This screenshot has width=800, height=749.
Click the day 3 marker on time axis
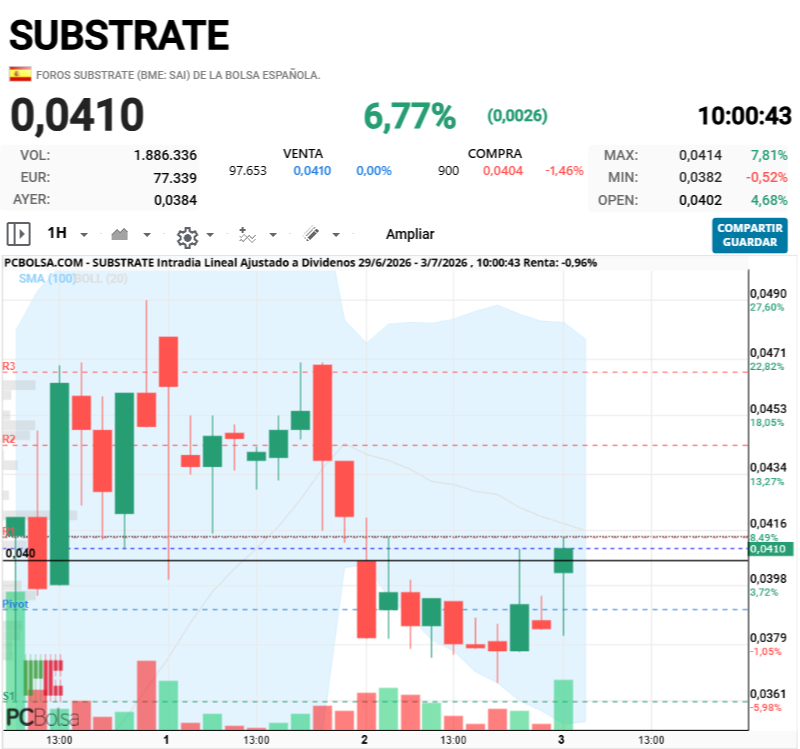(561, 739)
